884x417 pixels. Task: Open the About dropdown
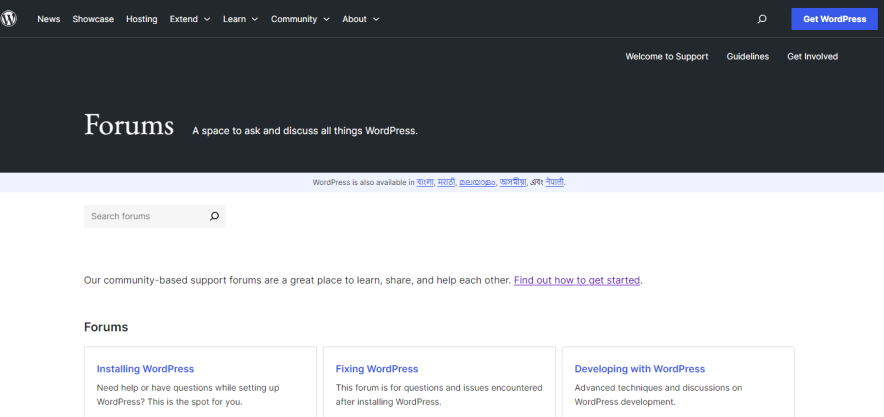(360, 19)
